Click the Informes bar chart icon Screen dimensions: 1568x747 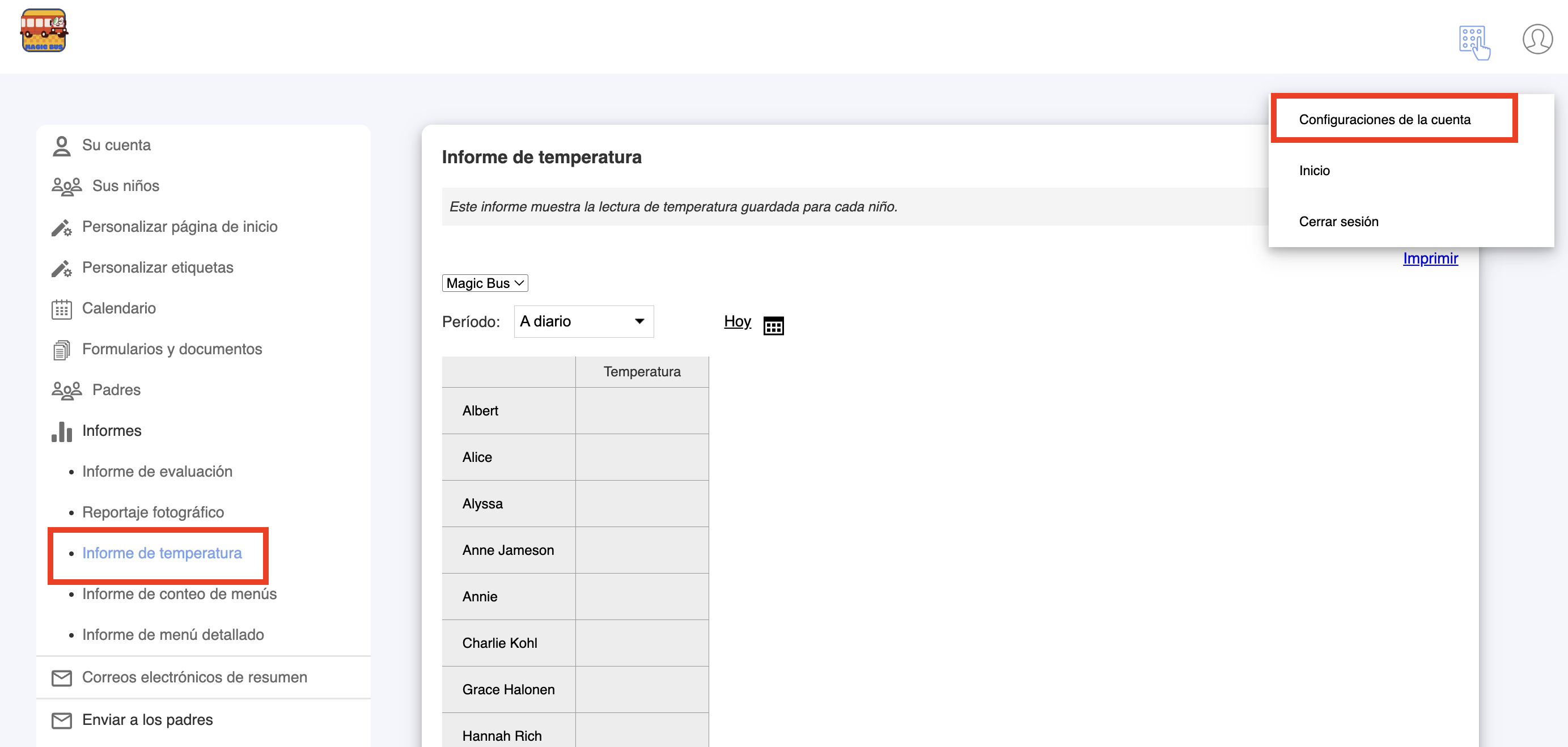click(61, 431)
